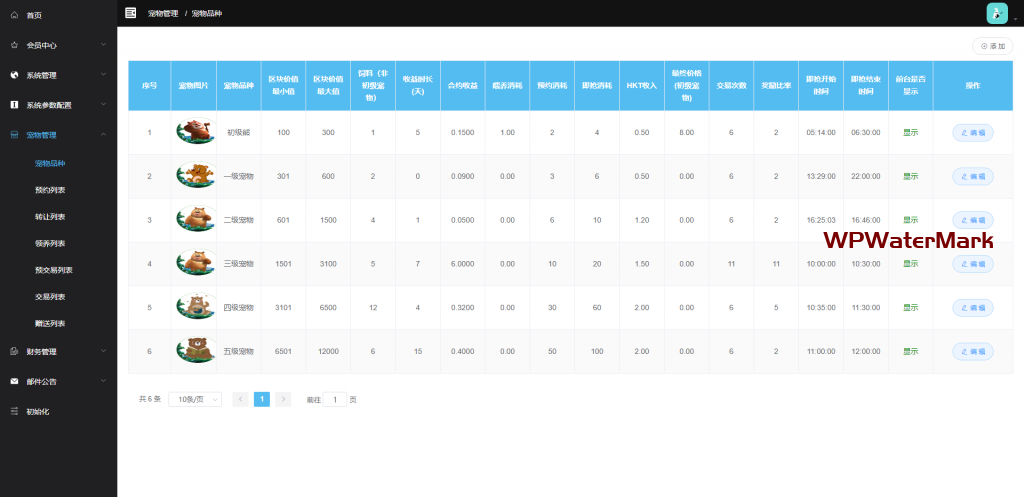The width and height of the screenshot is (1024, 497).
Task: Click the user avatar in top-right corner
Action: (996, 13)
